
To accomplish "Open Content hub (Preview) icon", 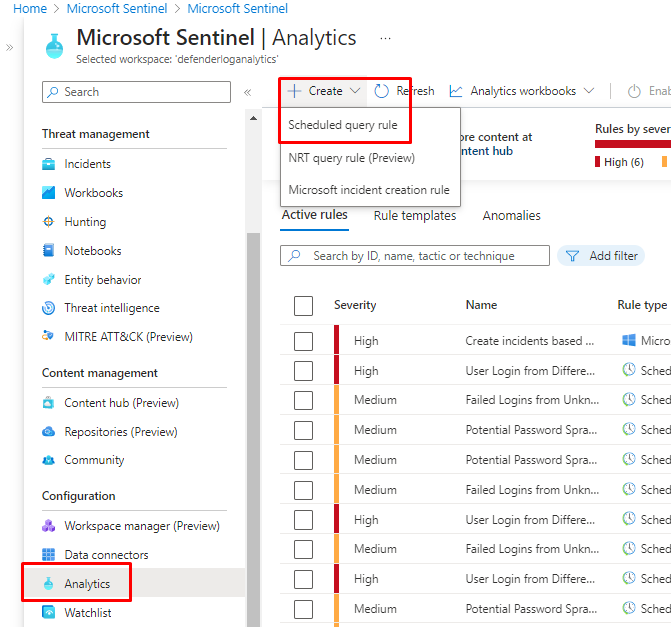I will pyautogui.click(x=49, y=403).
